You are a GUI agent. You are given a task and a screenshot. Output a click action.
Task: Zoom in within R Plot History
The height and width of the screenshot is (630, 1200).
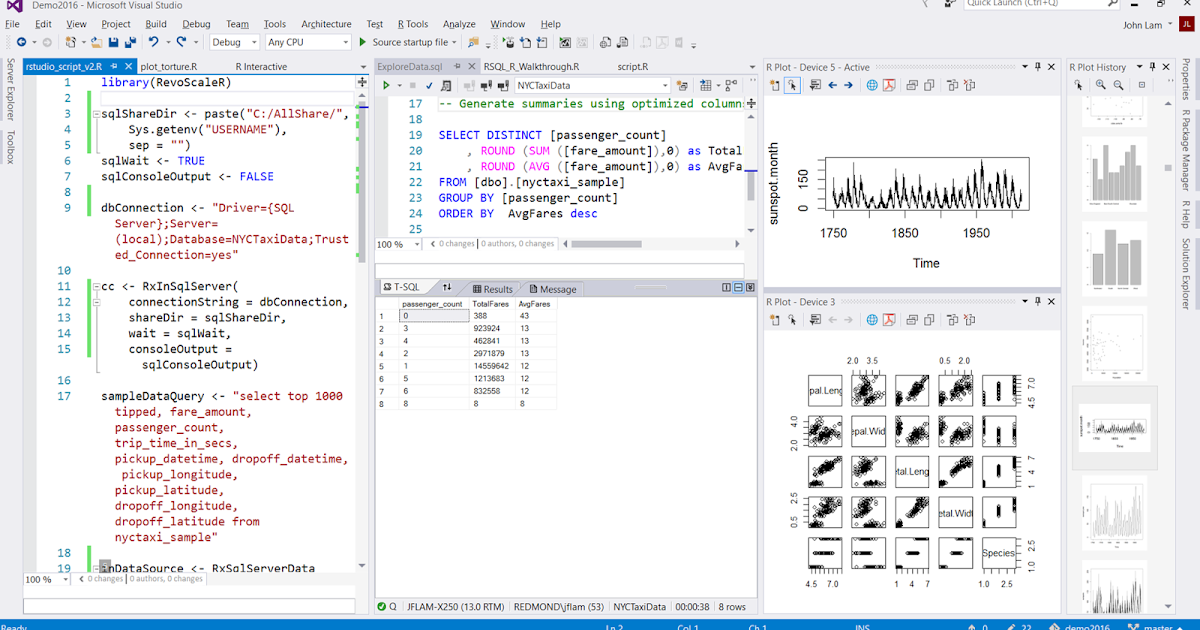point(1100,86)
